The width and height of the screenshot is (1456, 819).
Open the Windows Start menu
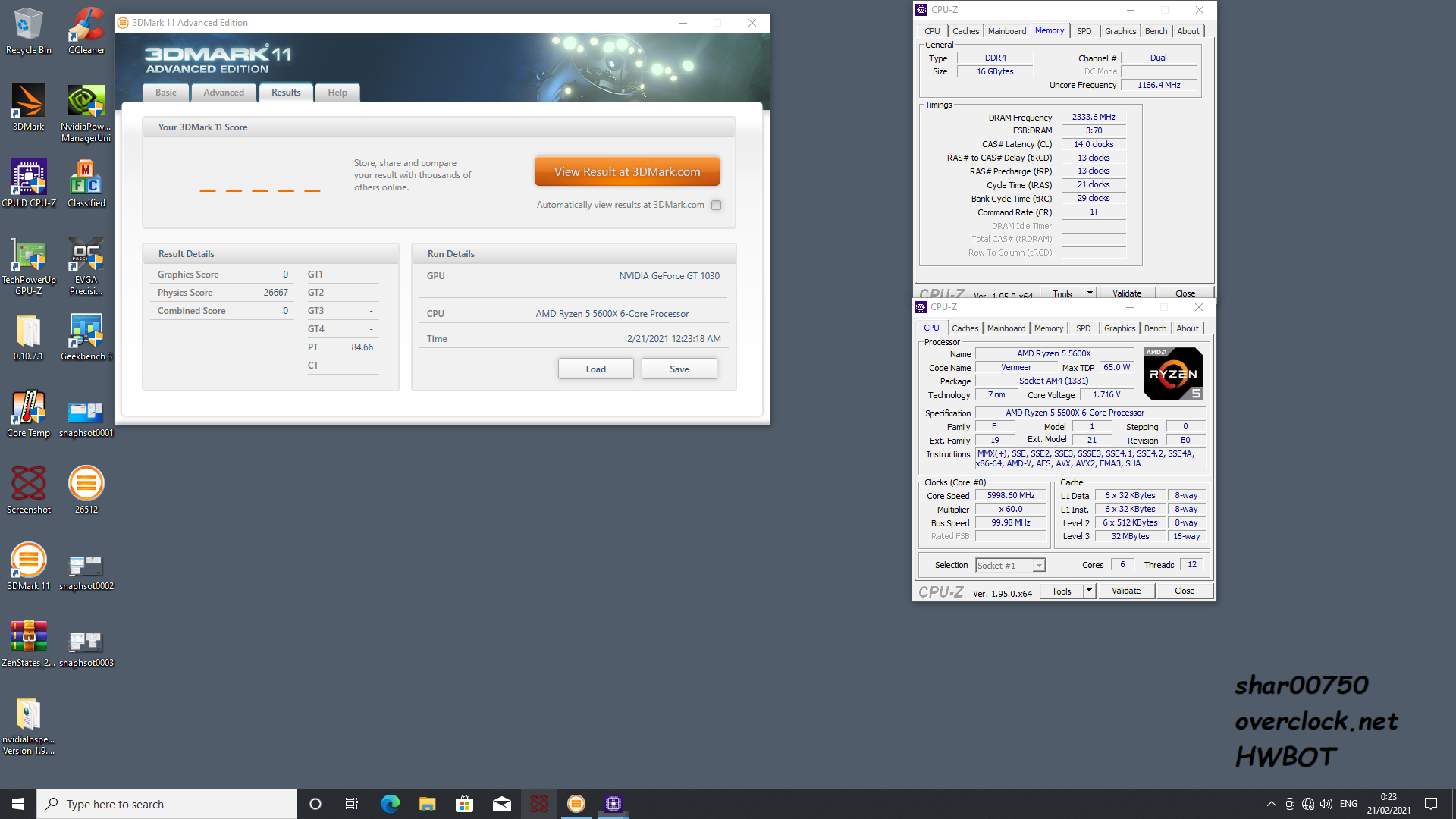pos(18,804)
